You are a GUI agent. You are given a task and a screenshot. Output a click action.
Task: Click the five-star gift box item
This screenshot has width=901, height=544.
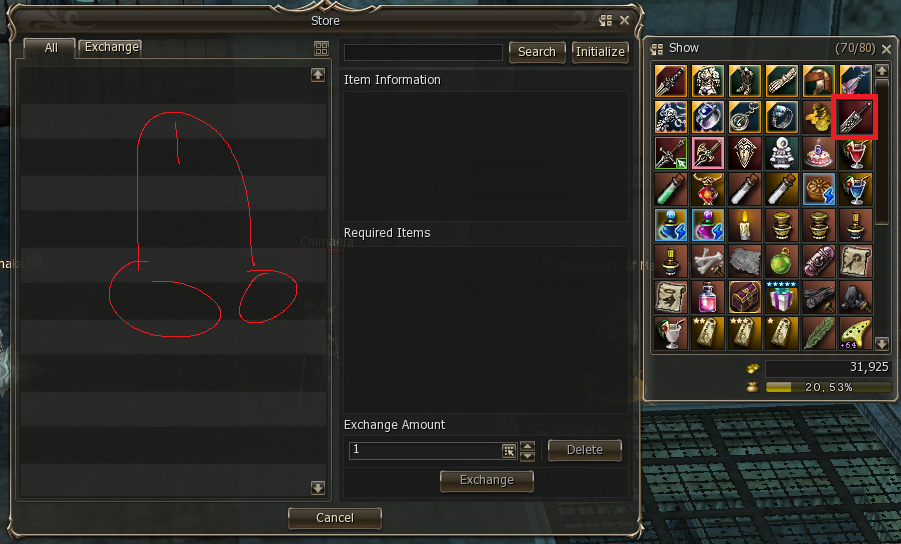point(781,298)
